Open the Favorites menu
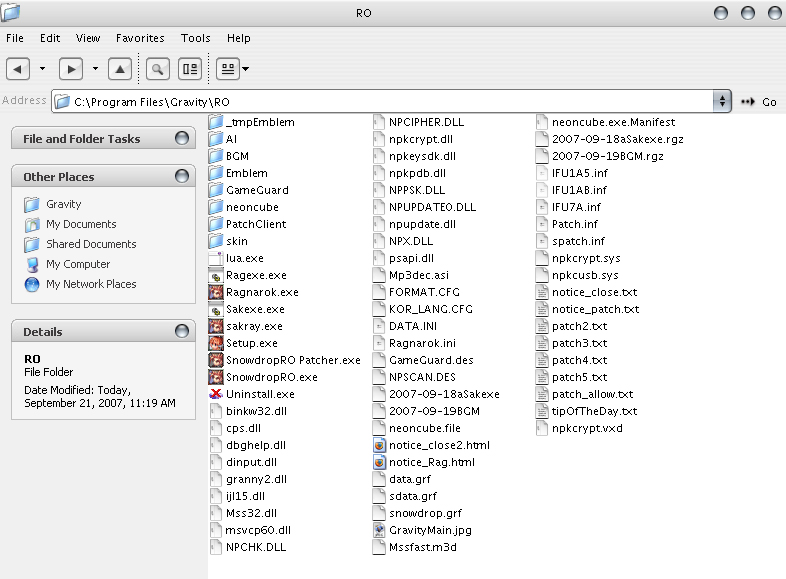The image size is (786, 579). click(x=140, y=38)
